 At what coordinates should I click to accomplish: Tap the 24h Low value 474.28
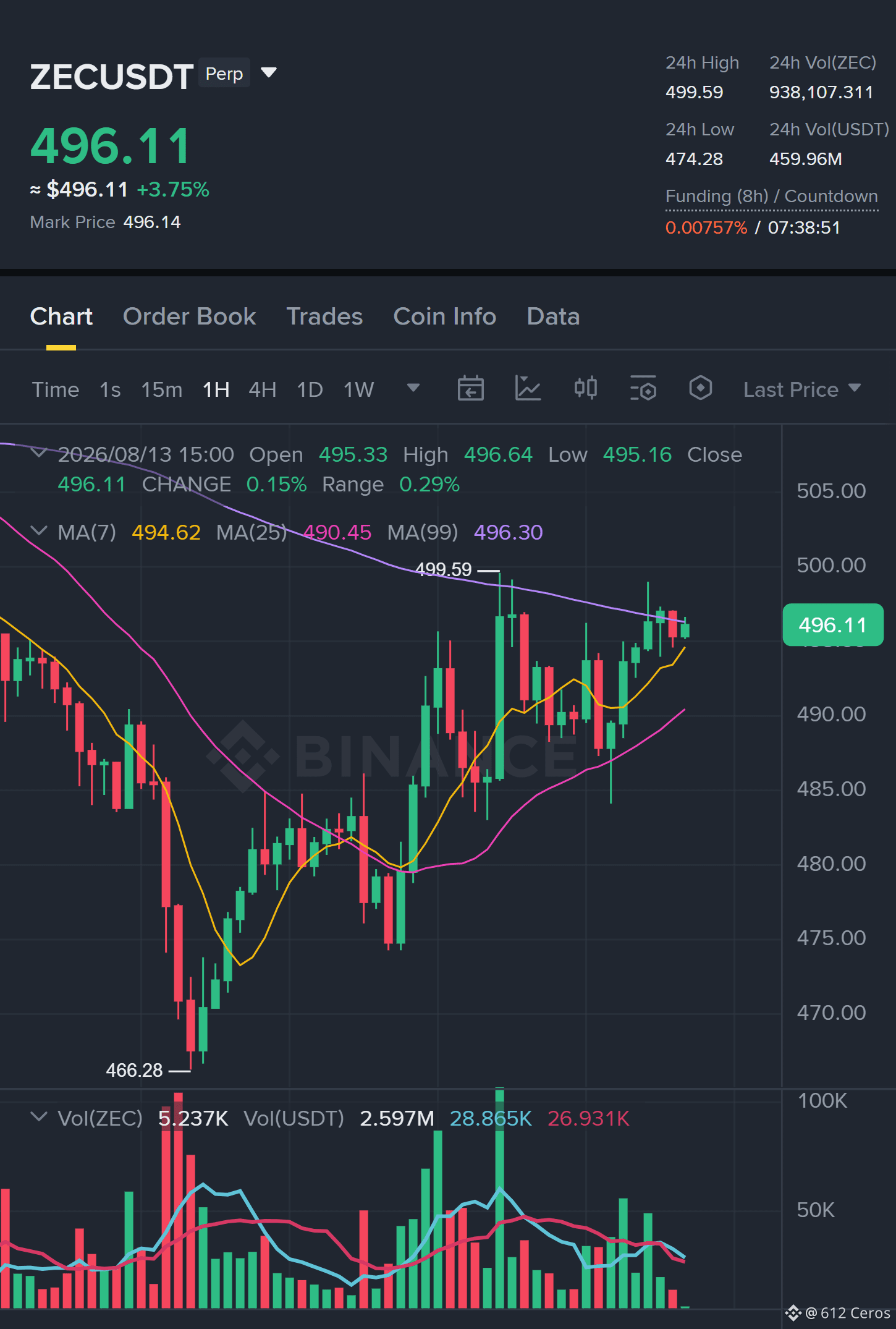[694, 159]
